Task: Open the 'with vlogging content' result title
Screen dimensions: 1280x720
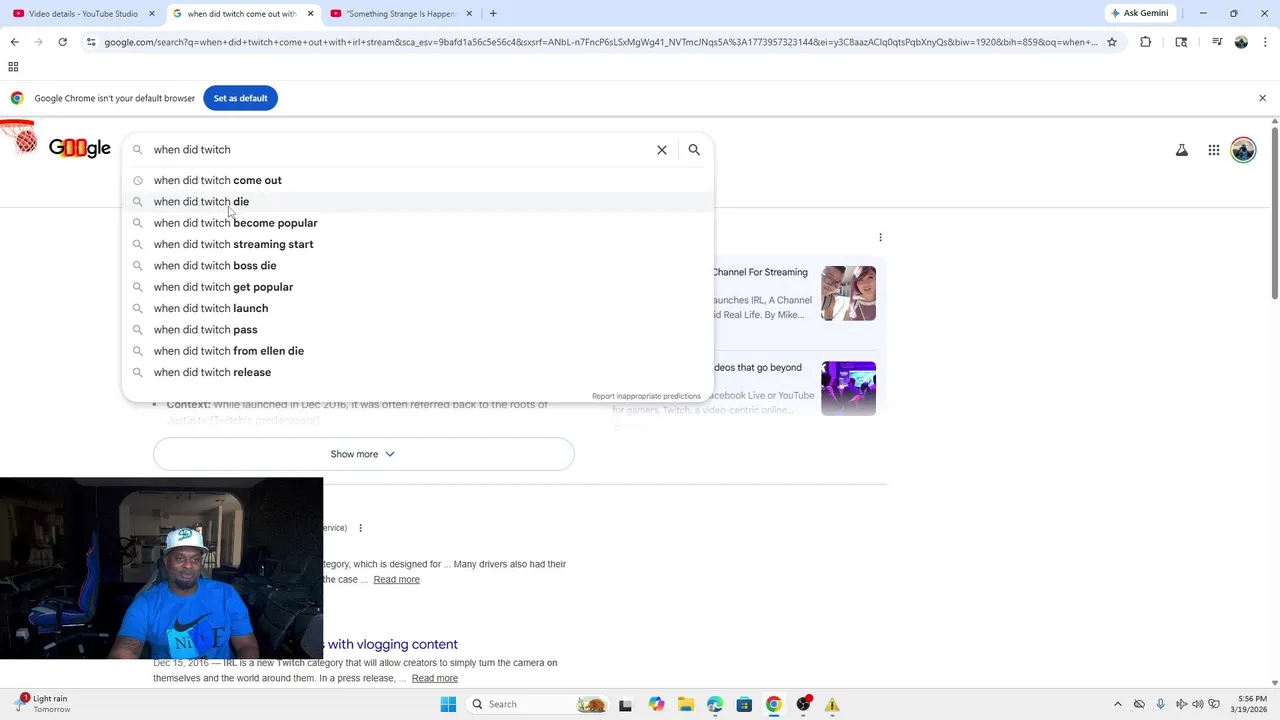Action: click(392, 644)
